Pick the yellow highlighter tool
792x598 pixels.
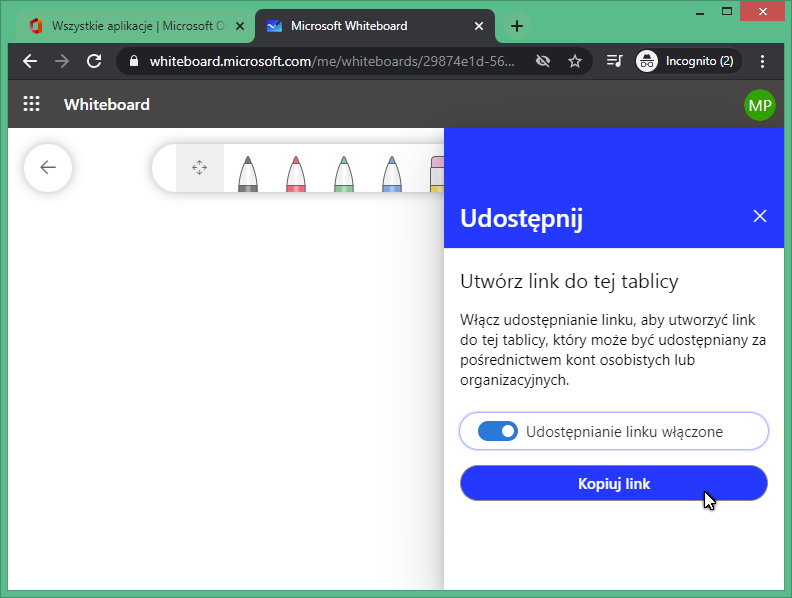436,173
